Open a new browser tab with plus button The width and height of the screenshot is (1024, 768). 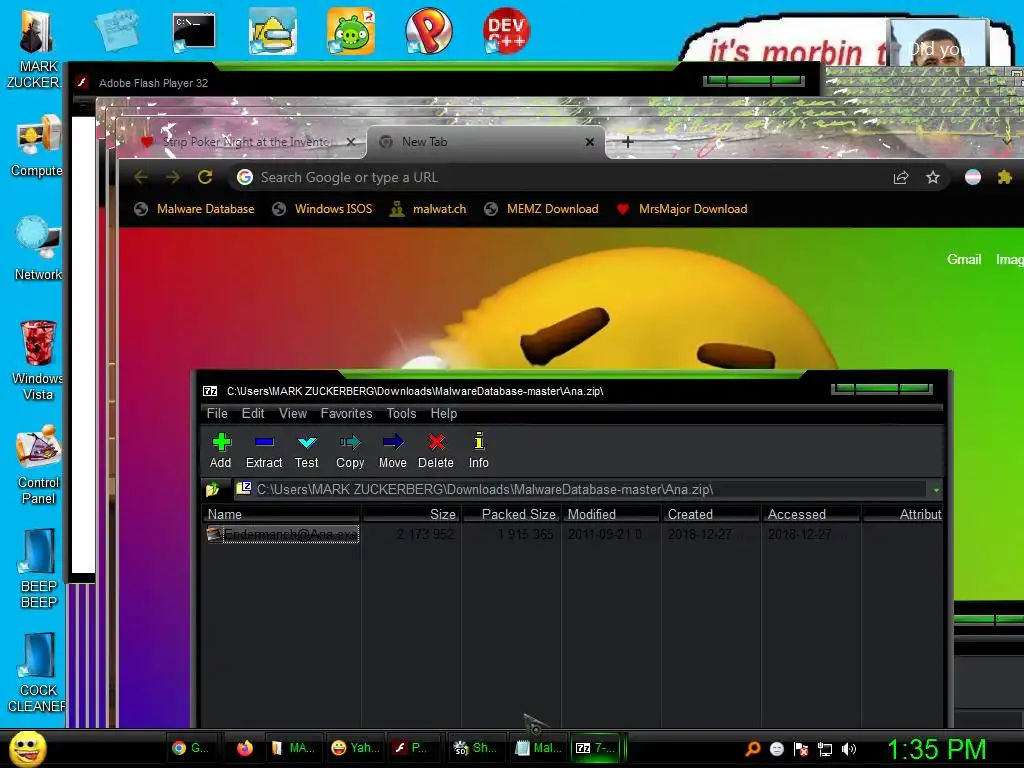click(x=628, y=142)
